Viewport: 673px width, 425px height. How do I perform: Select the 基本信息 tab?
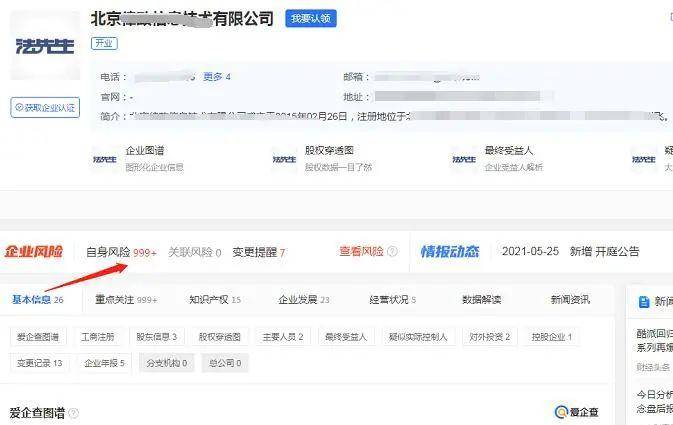point(38,299)
